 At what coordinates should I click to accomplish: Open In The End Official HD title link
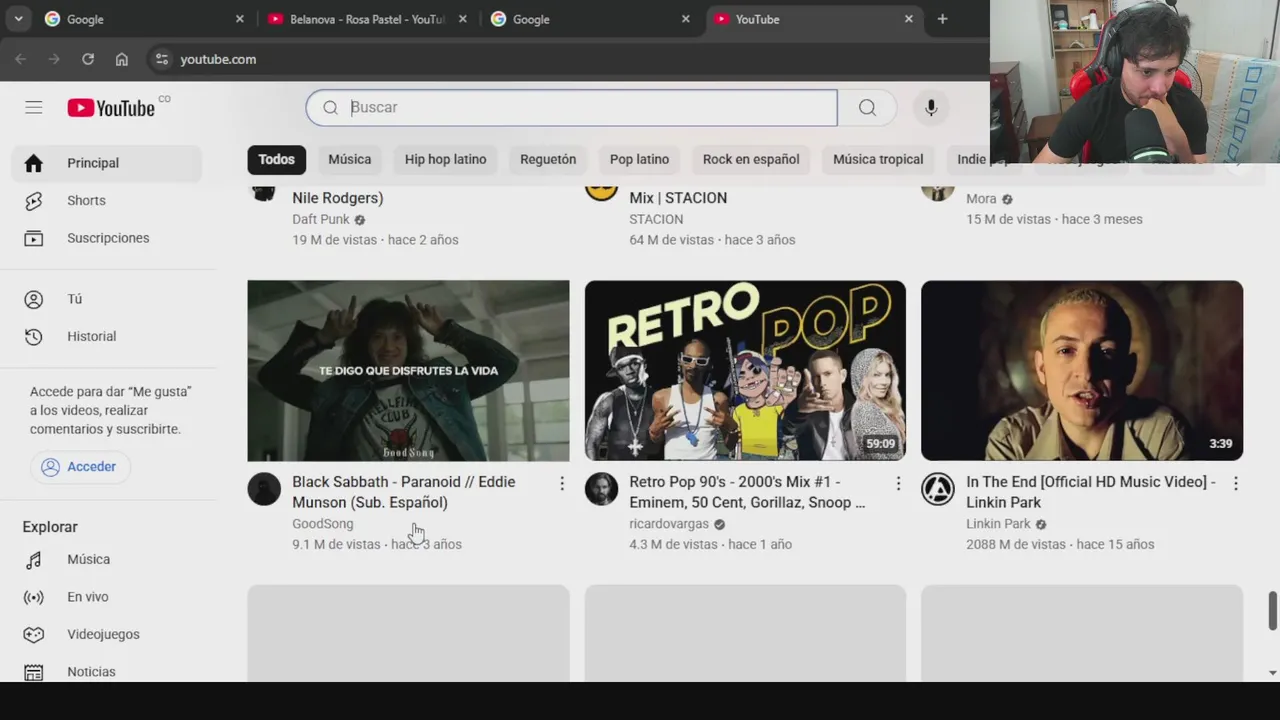[1091, 492]
